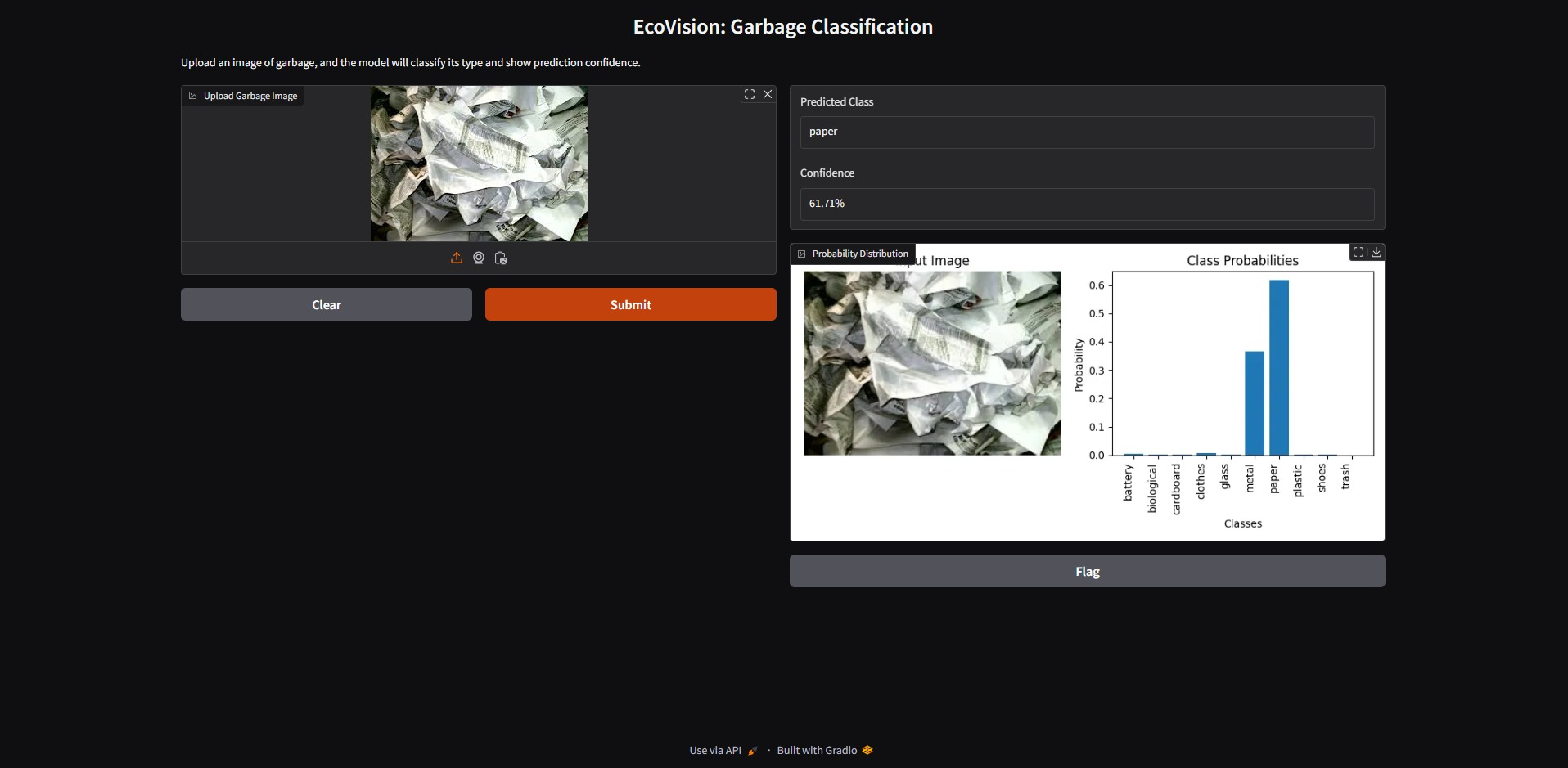Click the Upload Garbage Image label
The image size is (1568, 768).
click(243, 96)
